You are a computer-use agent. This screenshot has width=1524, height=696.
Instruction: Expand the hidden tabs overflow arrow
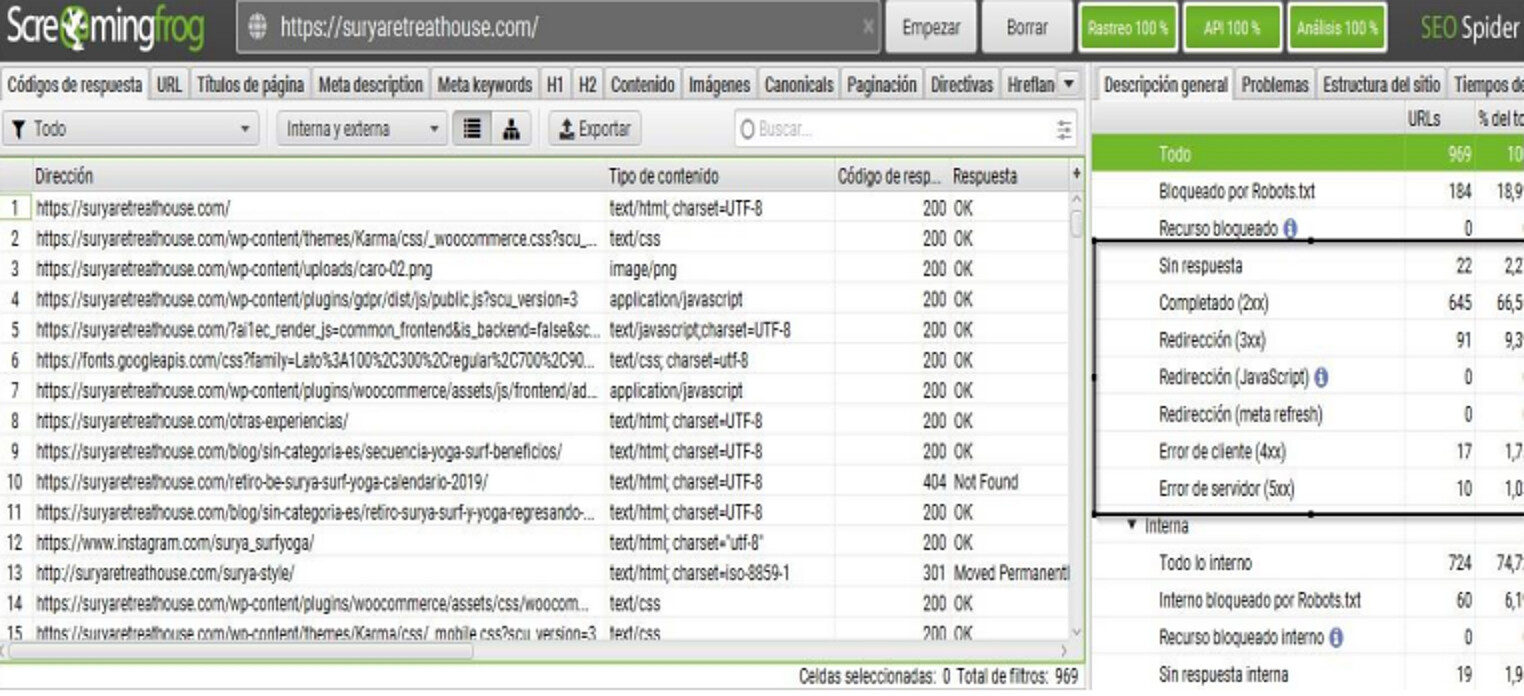pos(1069,85)
